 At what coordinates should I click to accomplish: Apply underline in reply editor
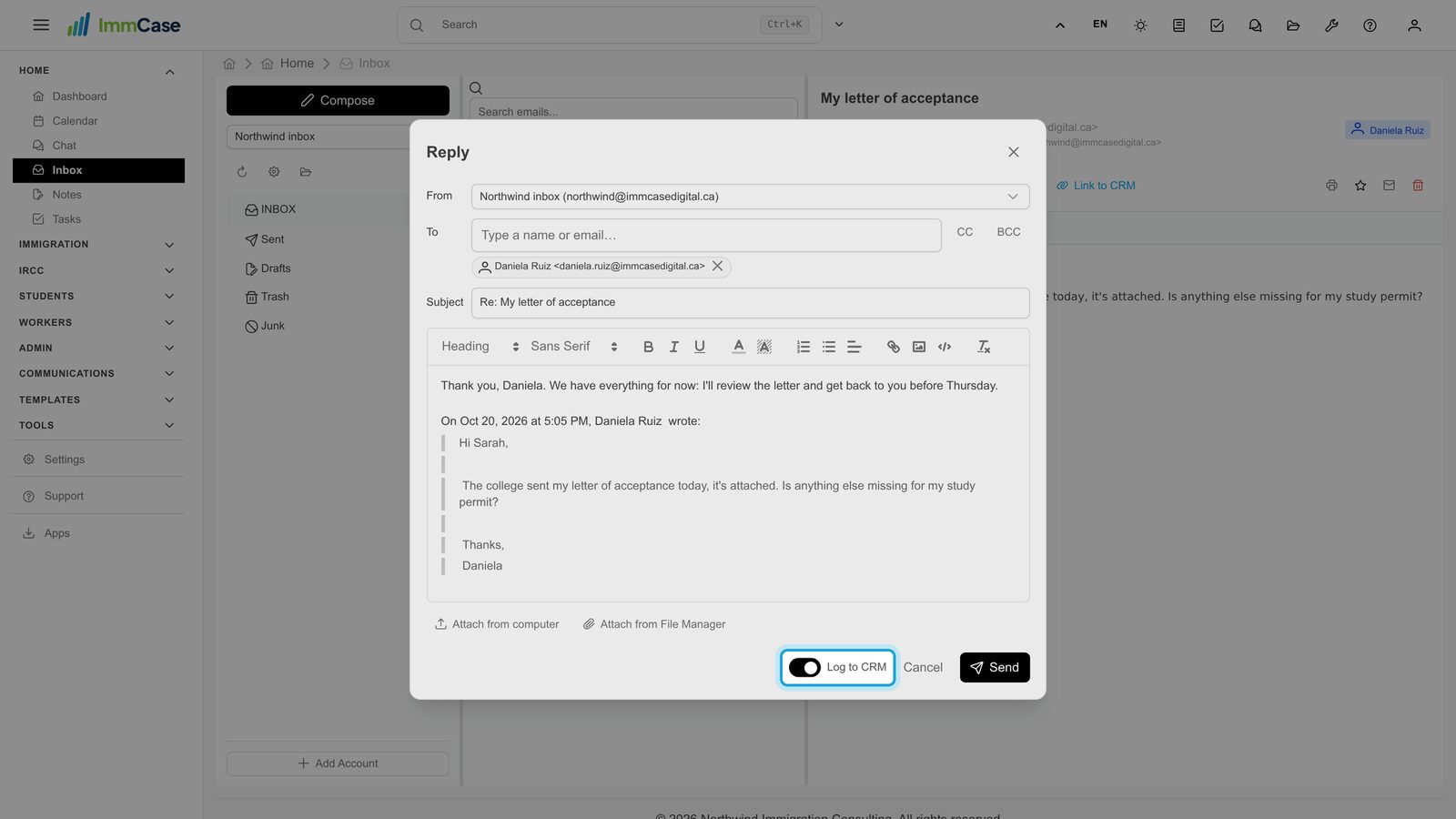699,347
